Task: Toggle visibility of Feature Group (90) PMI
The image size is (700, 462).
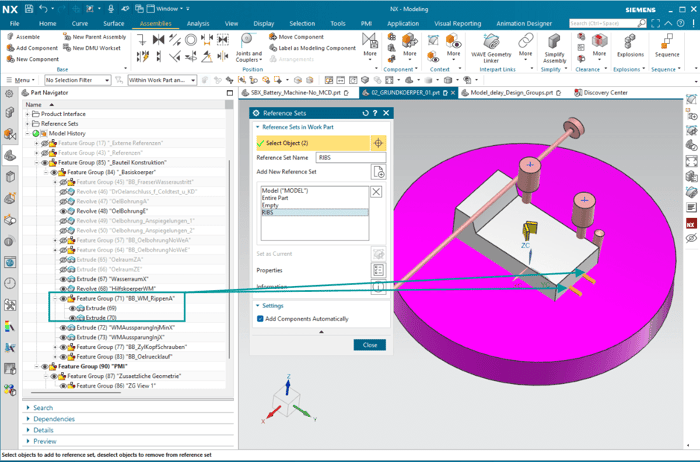Action: (x=45, y=366)
